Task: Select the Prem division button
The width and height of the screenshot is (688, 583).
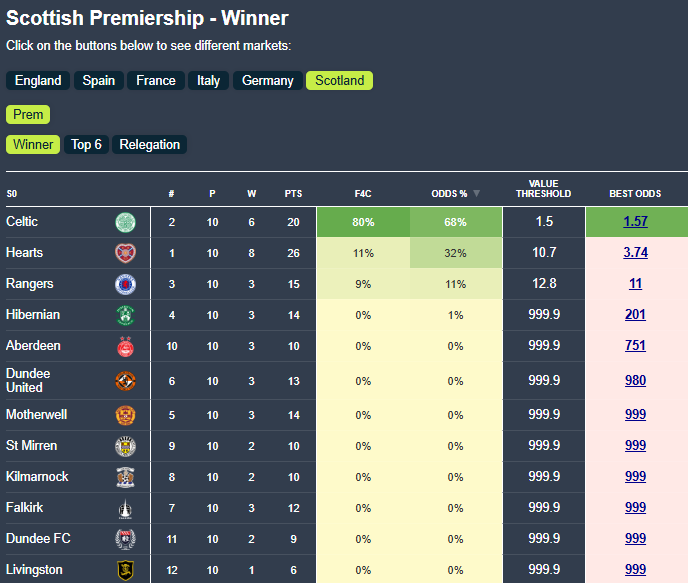Action: (28, 114)
